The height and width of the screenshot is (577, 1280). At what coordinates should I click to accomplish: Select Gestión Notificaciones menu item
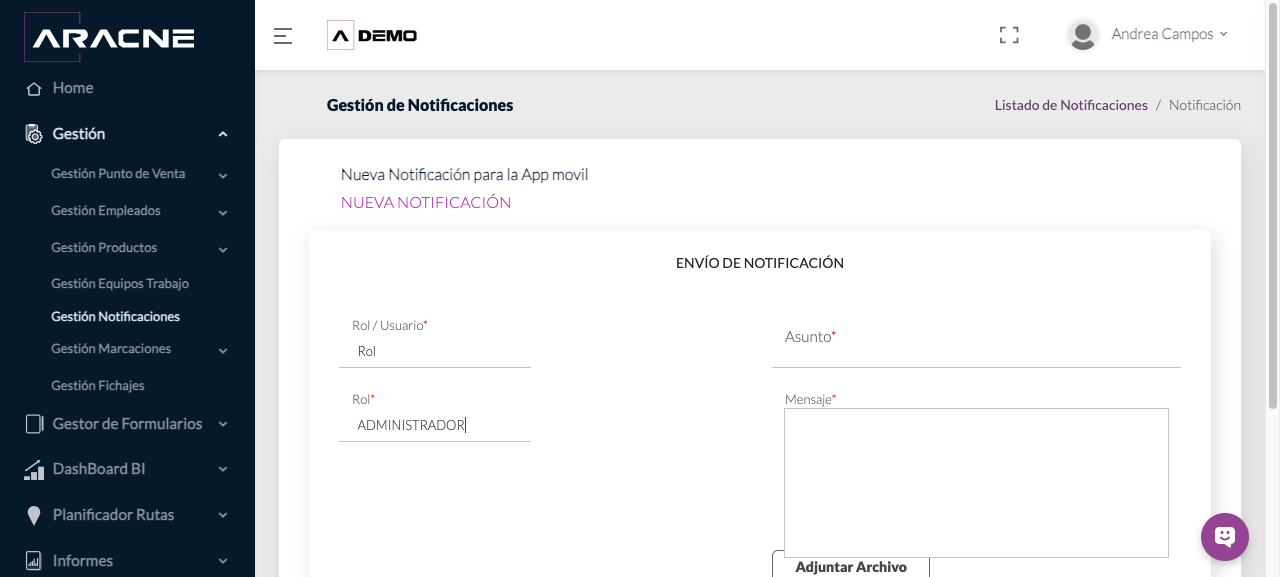pyautogui.click(x=116, y=317)
